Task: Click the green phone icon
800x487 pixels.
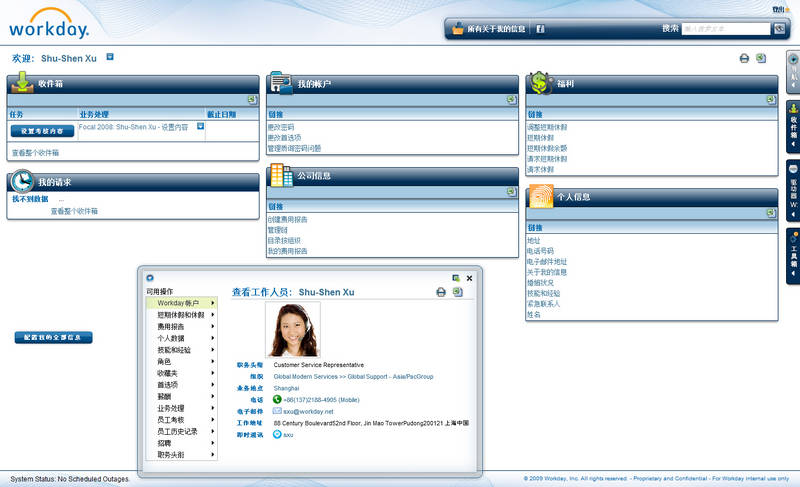Action: tap(277, 399)
